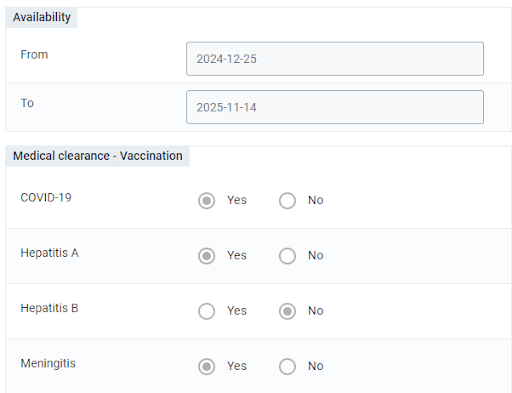The image size is (512, 393).
Task: Click the 'No' text label beside Meningitis
Action: [x=316, y=366]
